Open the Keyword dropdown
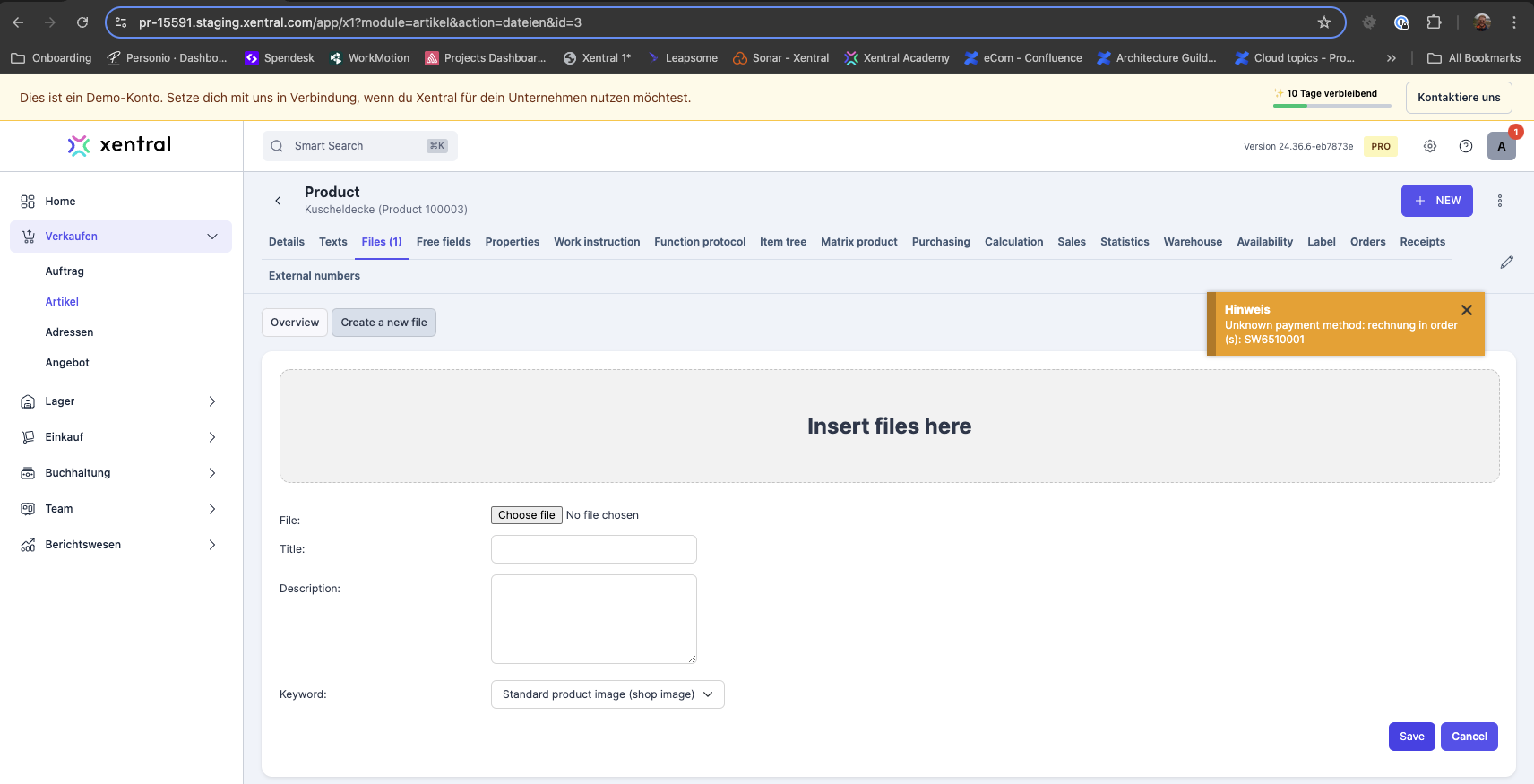The height and width of the screenshot is (784, 1534). click(608, 694)
